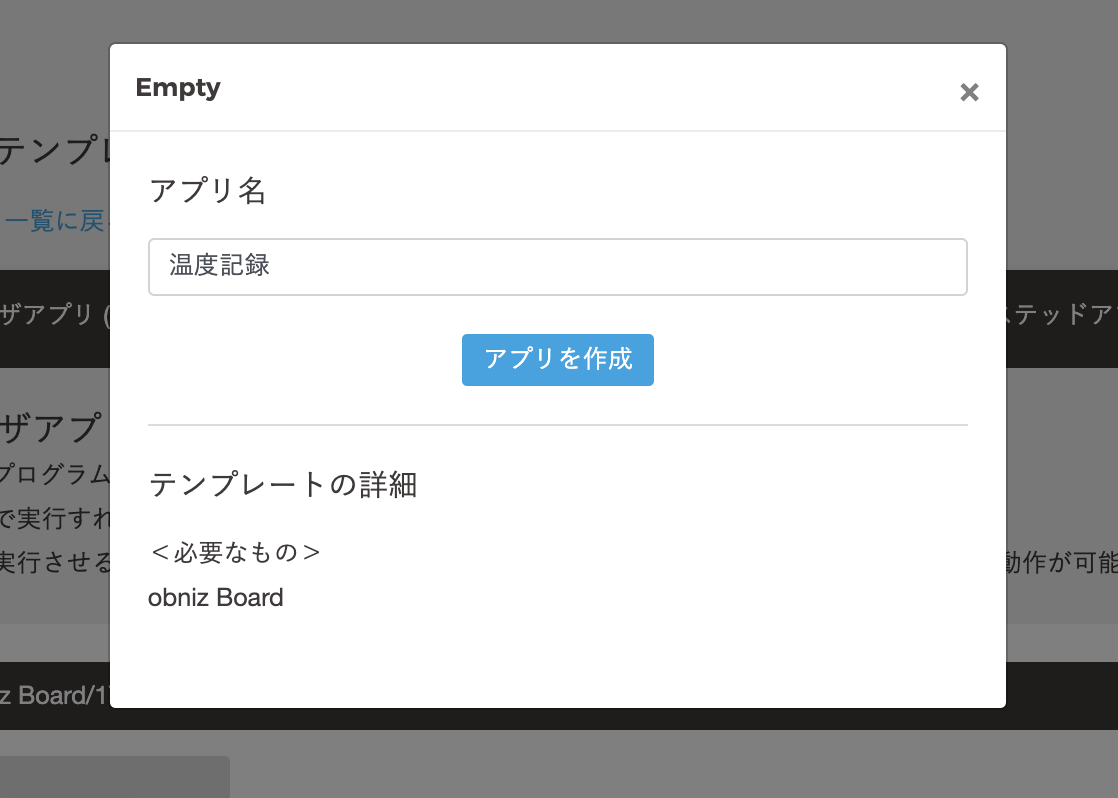
Task: Click the プログラム description text at left edge
Action: [x=54, y=473]
